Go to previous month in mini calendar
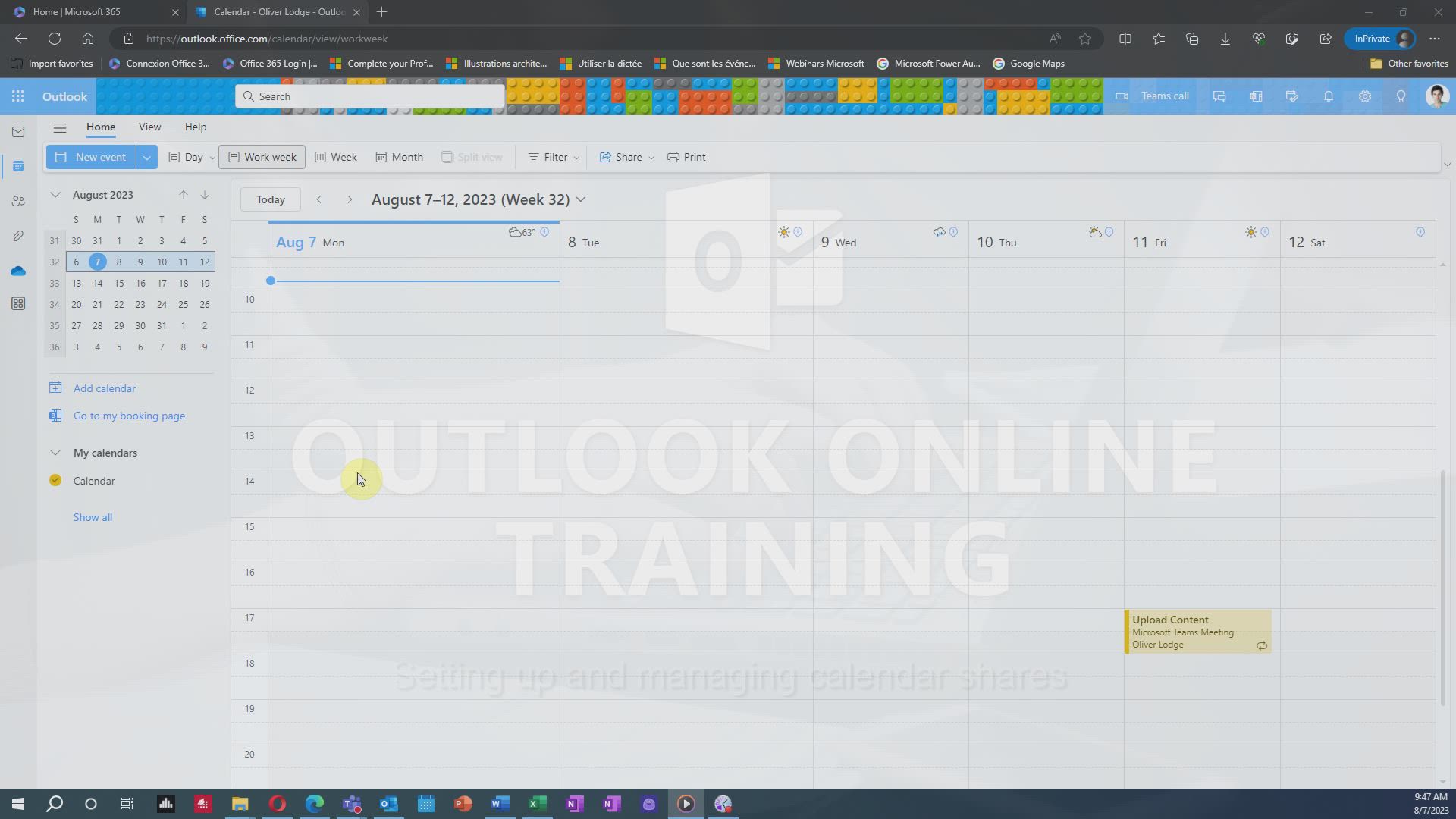 (x=184, y=195)
